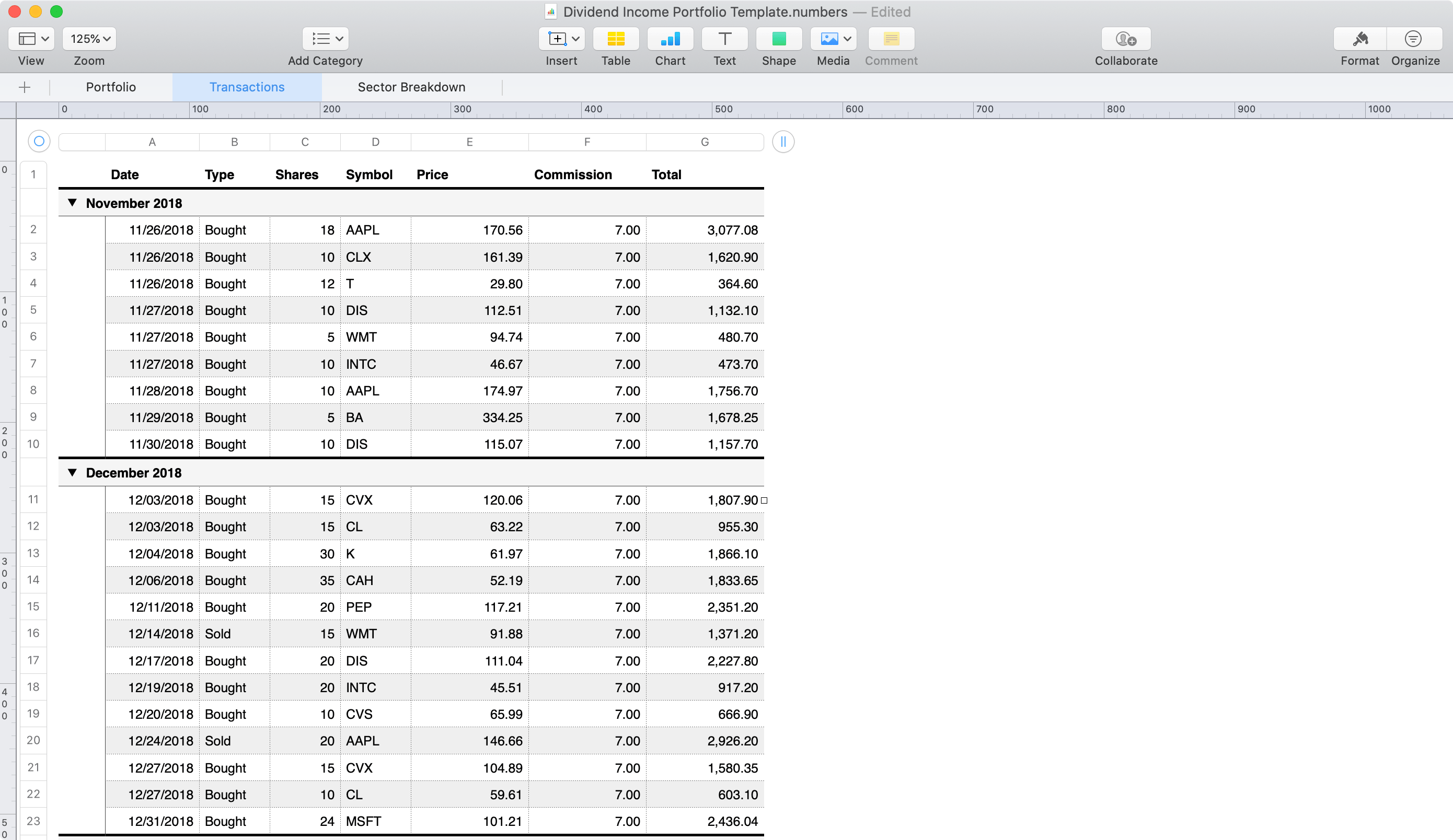This screenshot has width=1453, height=840.
Task: Open the Organize sidebar icon
Action: 1413,39
